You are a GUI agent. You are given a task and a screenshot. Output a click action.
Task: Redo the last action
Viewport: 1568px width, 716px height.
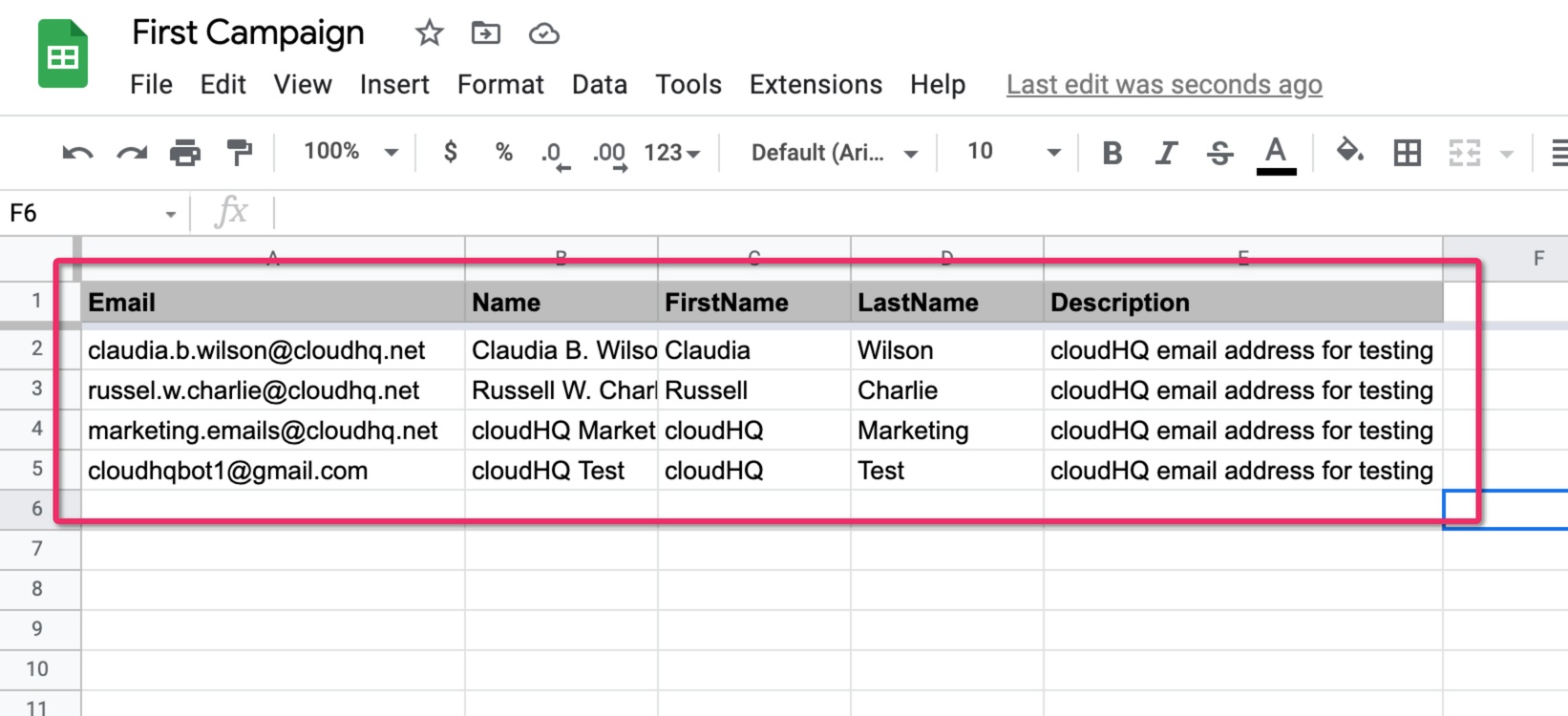[132, 153]
